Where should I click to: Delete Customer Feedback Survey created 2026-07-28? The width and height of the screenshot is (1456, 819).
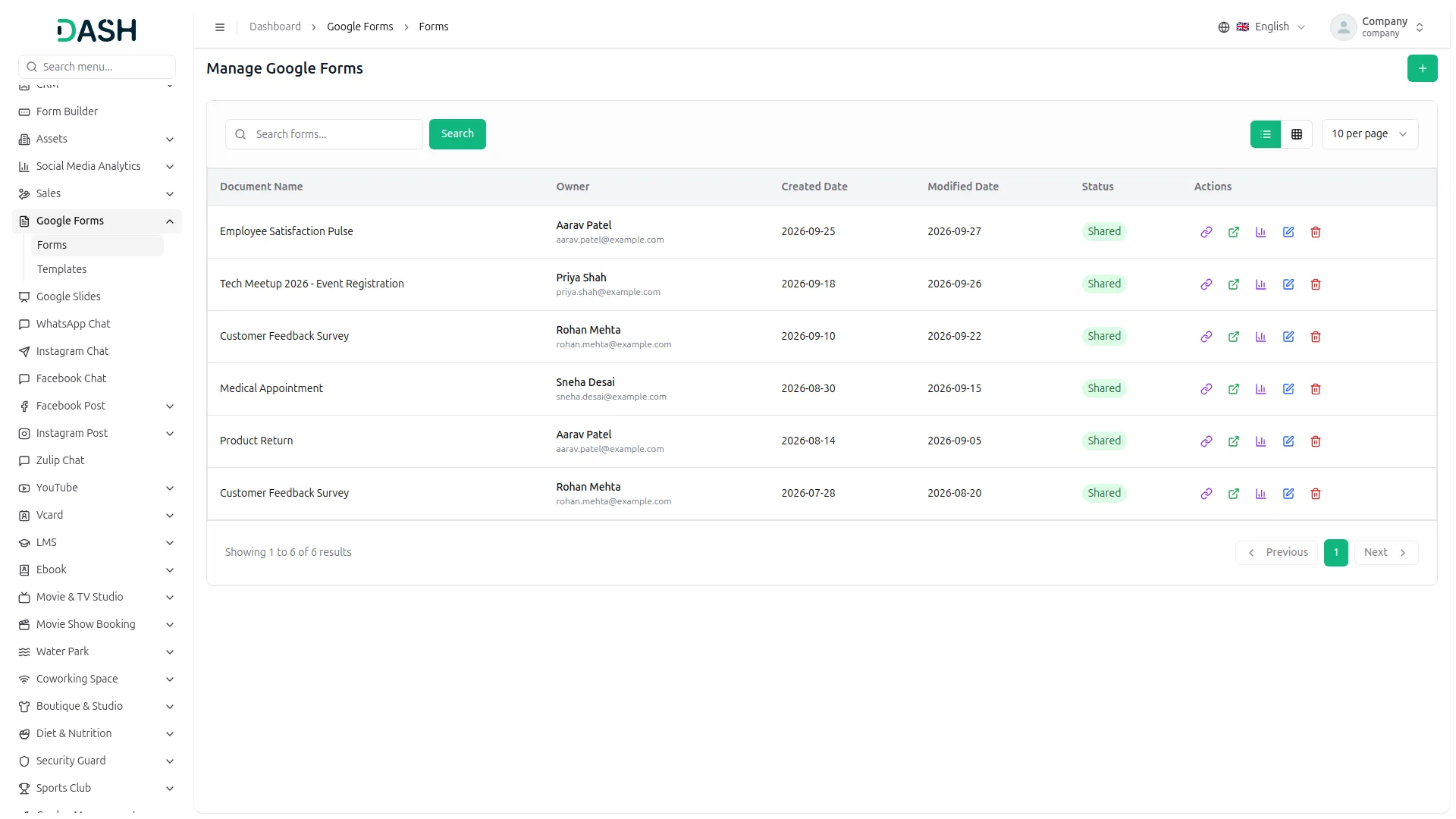coord(1315,494)
